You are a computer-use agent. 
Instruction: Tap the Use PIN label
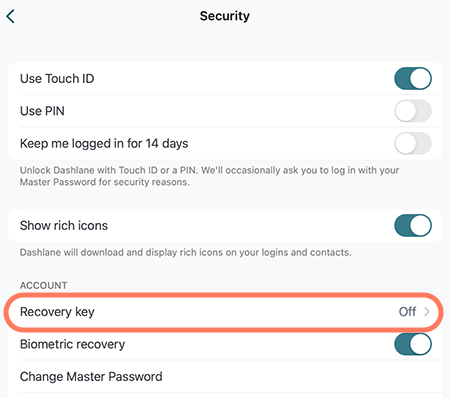42,111
